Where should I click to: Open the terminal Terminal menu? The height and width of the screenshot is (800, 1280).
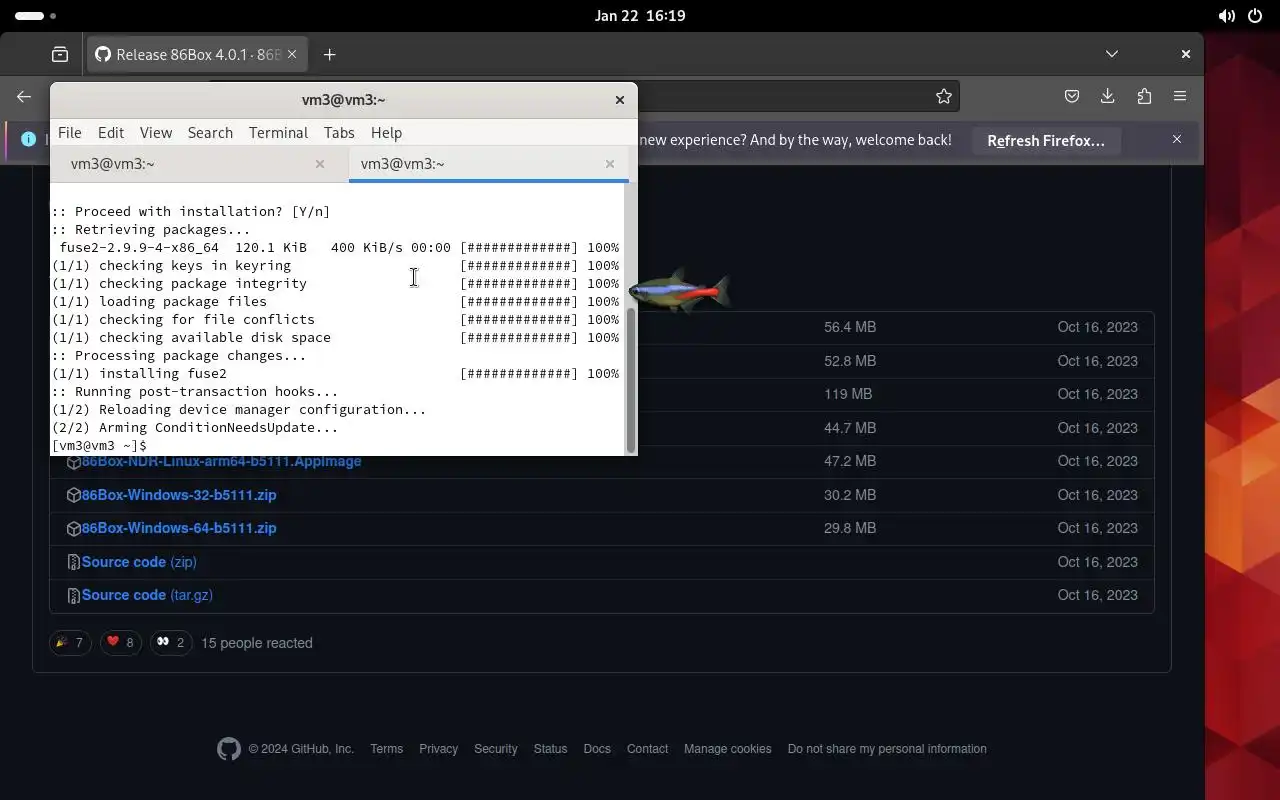tap(278, 132)
